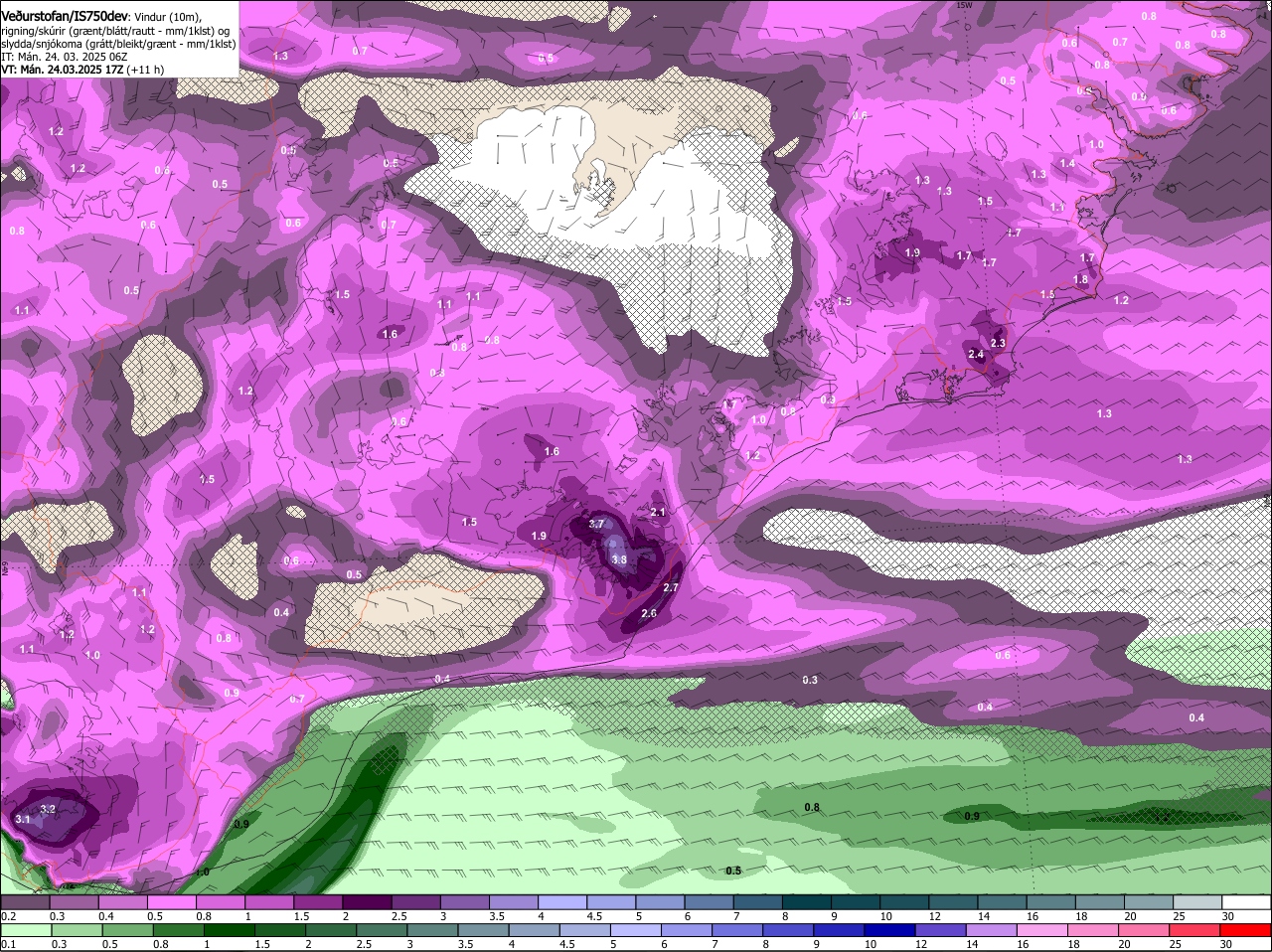Click the 2.4 value label on the map

pyautogui.click(x=975, y=354)
